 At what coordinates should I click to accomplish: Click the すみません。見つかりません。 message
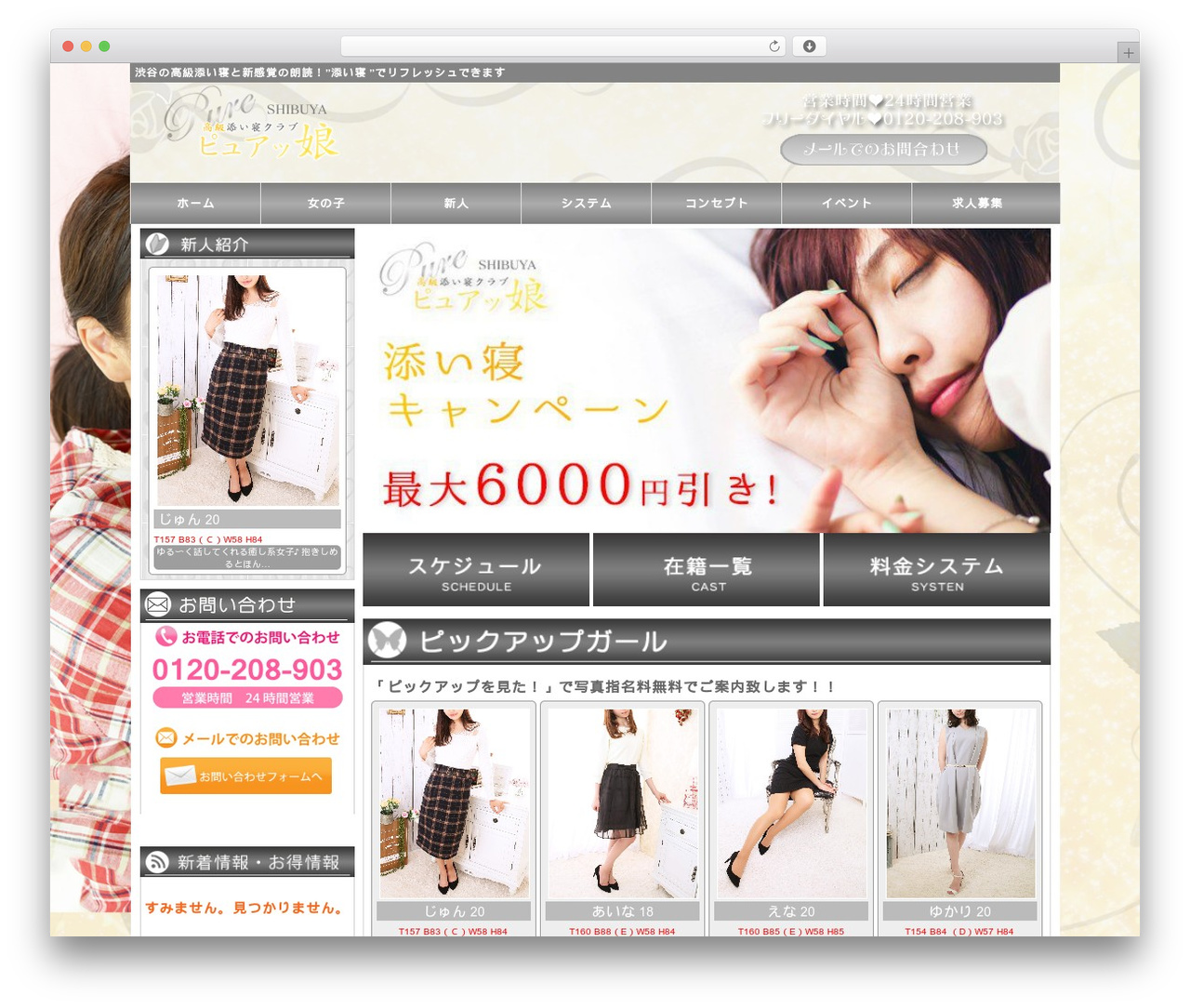click(x=244, y=908)
